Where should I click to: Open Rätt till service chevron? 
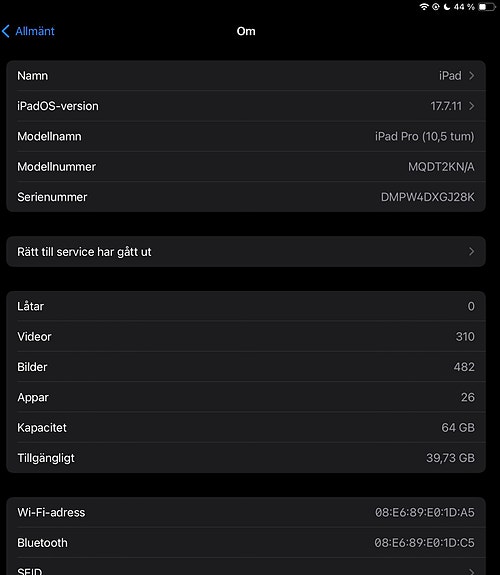(x=471, y=252)
